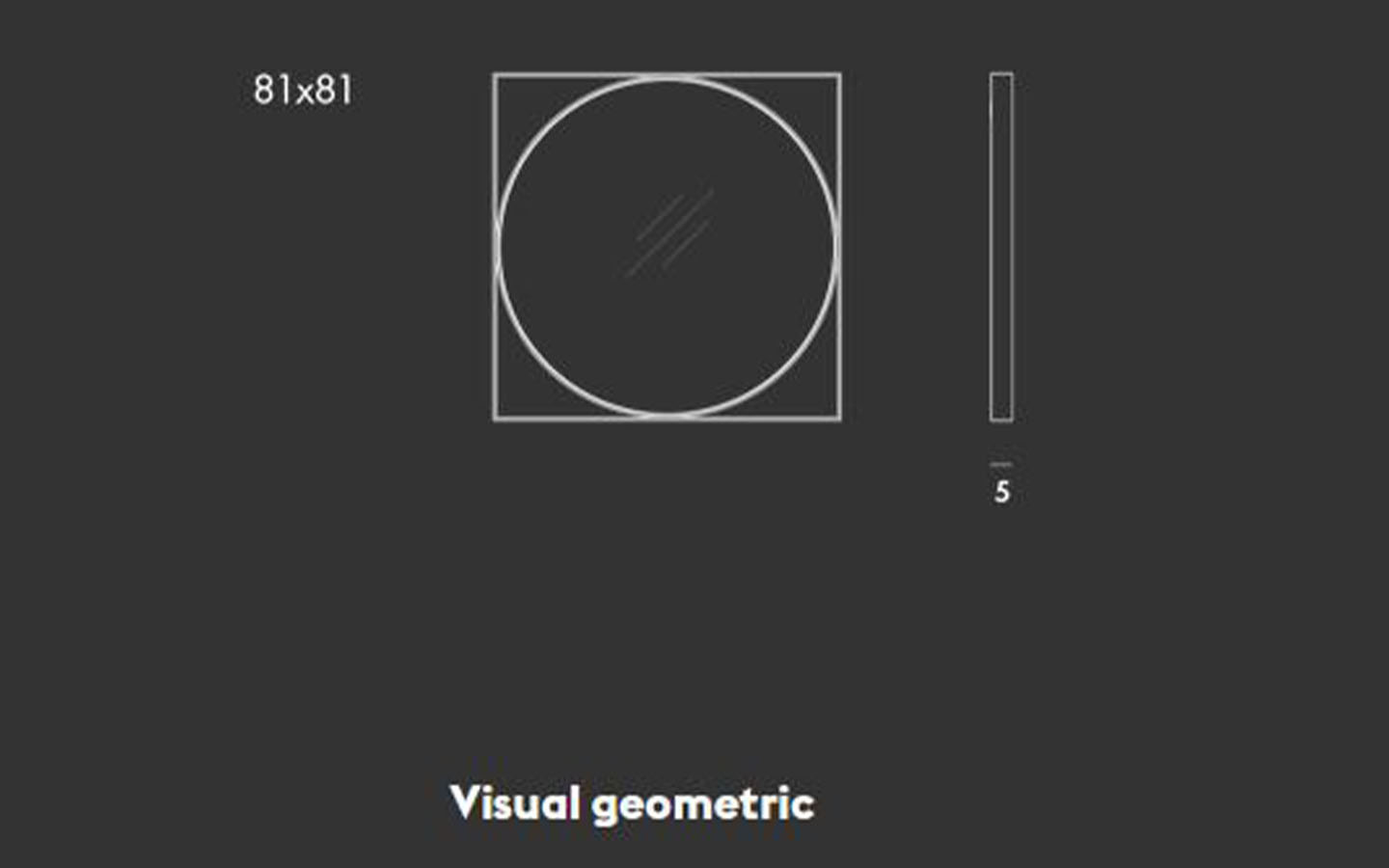Click the 81x81 dimension label
The width and height of the screenshot is (1389, 868).
click(x=303, y=90)
